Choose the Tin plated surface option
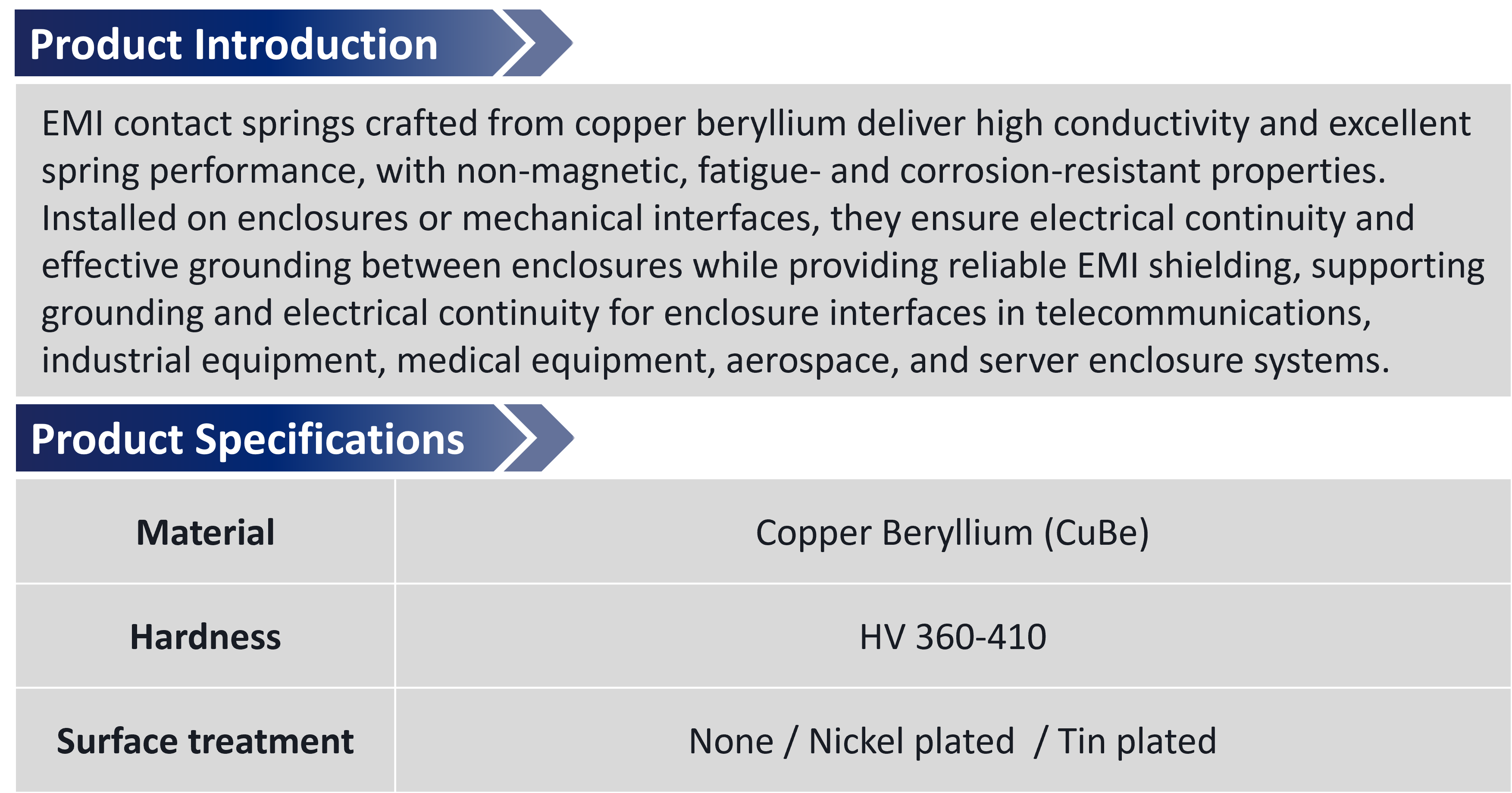Image resolution: width=1512 pixels, height=793 pixels. (x=1136, y=741)
